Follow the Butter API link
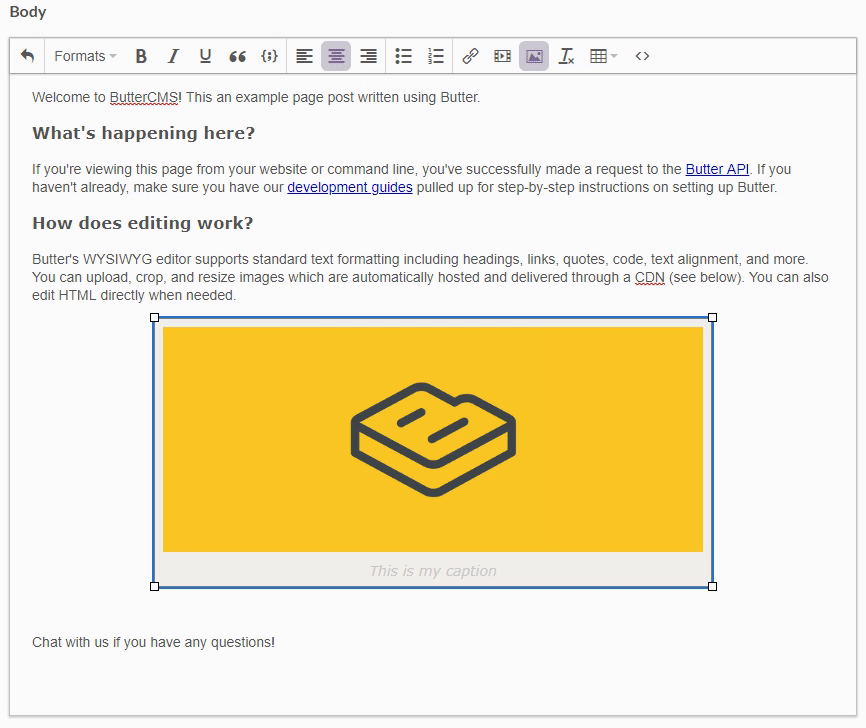The width and height of the screenshot is (866, 728). (x=717, y=169)
